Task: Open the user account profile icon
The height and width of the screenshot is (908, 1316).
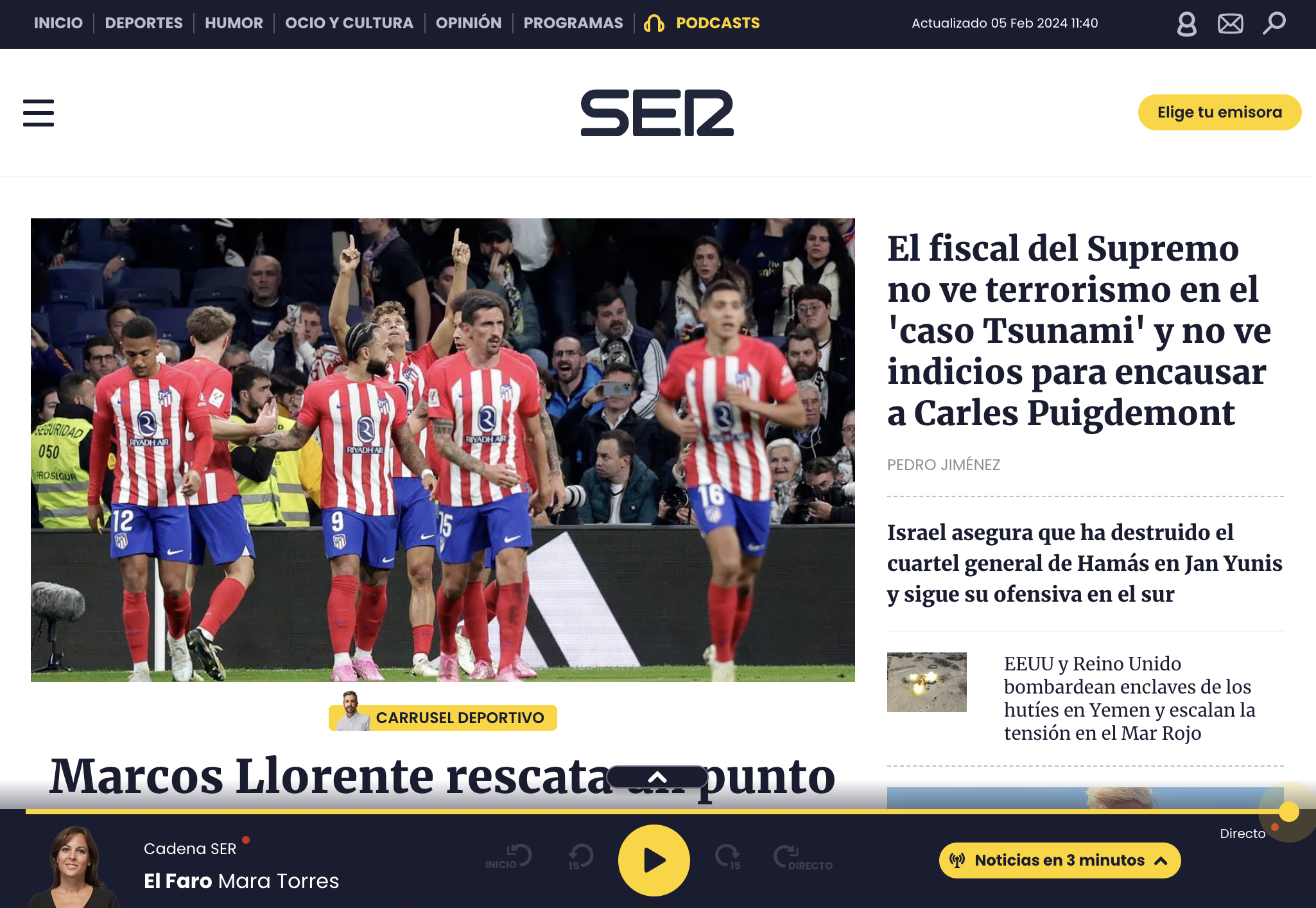Action: tap(1186, 24)
